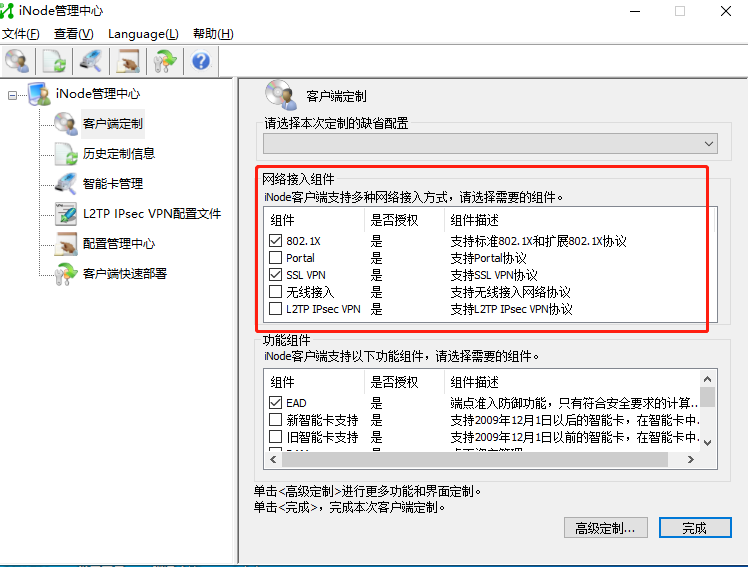Check the Portal component checkbox
This screenshot has height=567, width=748.
point(275,258)
